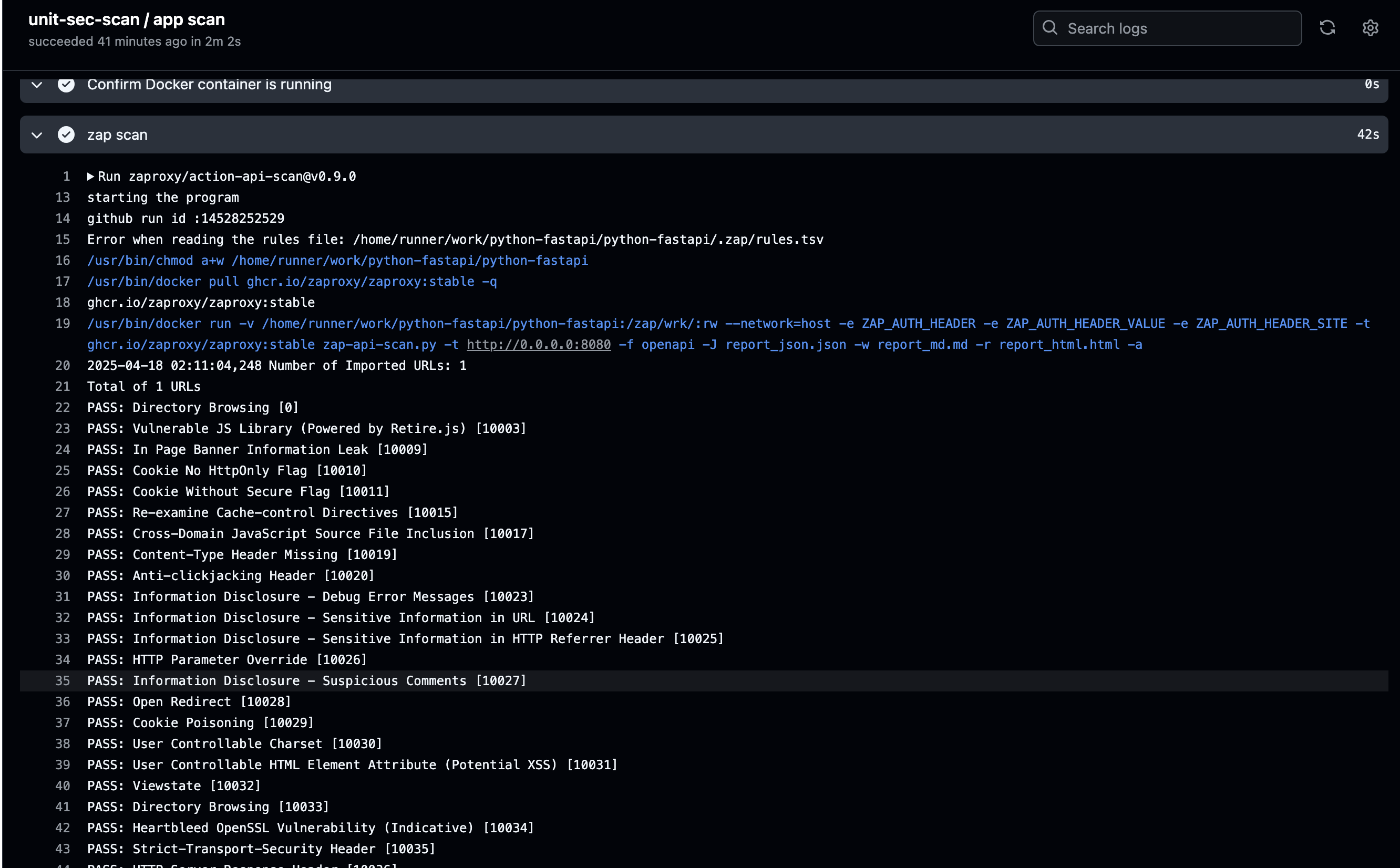Click line number 1
1400x868 pixels.
66,176
